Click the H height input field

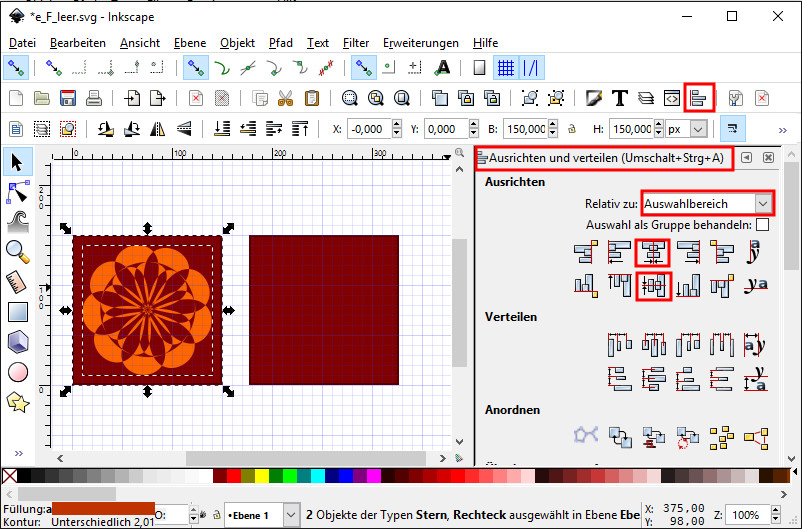pyautogui.click(x=632, y=129)
